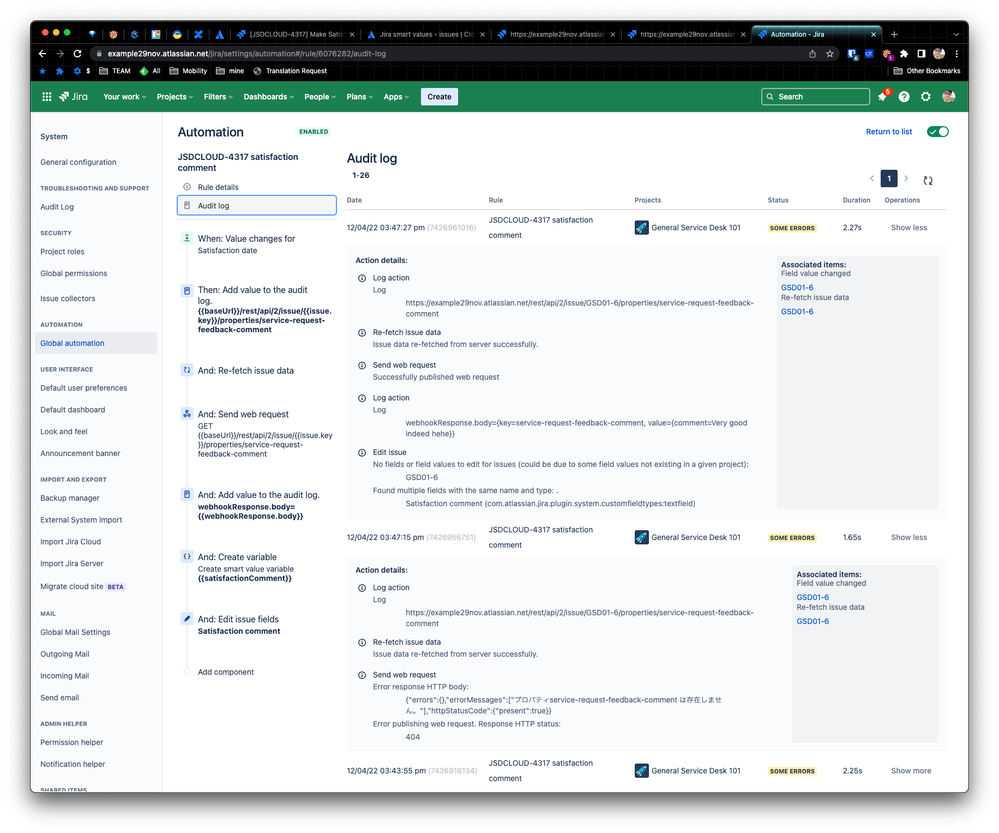Click the Return to list link

[x=889, y=131]
